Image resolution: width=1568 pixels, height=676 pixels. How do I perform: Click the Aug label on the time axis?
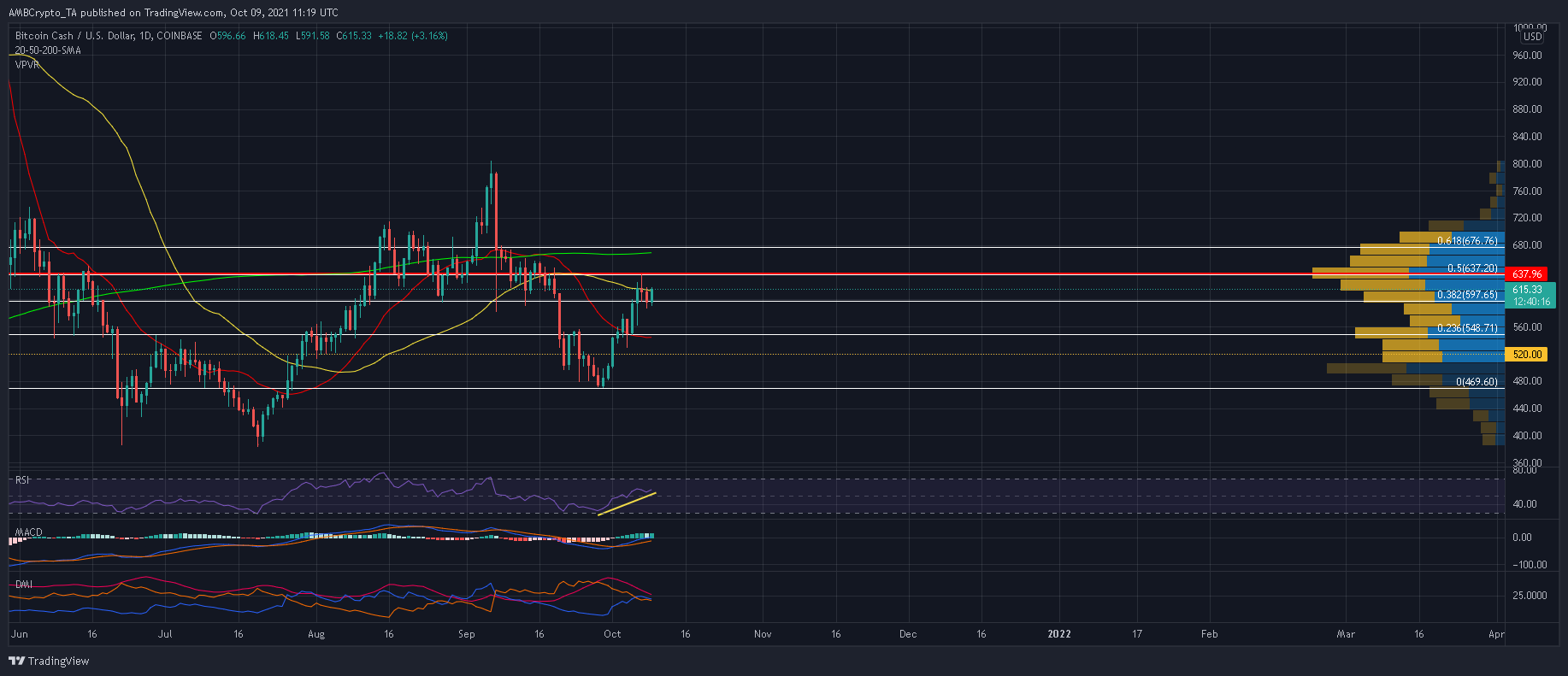316,634
